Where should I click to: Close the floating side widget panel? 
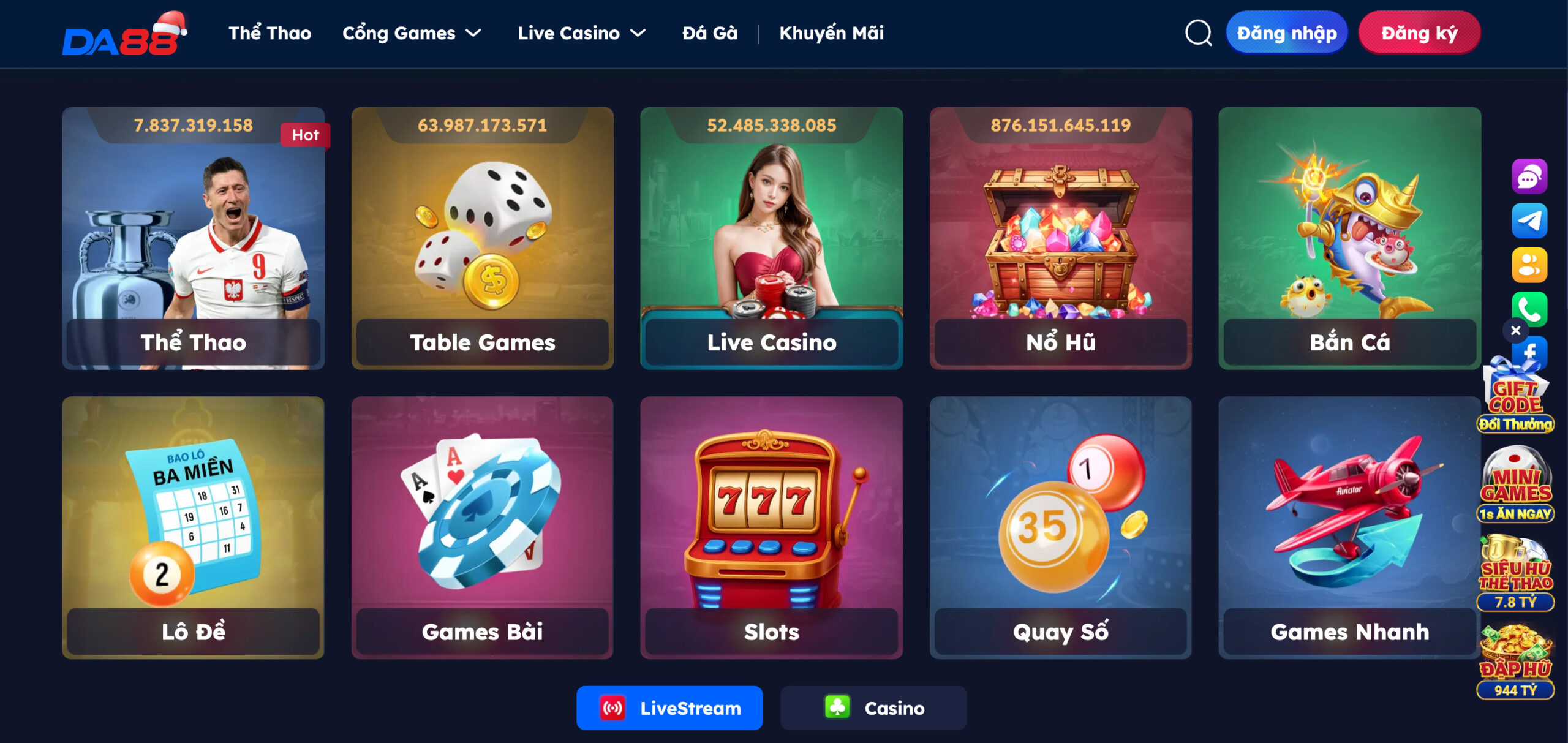coord(1515,331)
